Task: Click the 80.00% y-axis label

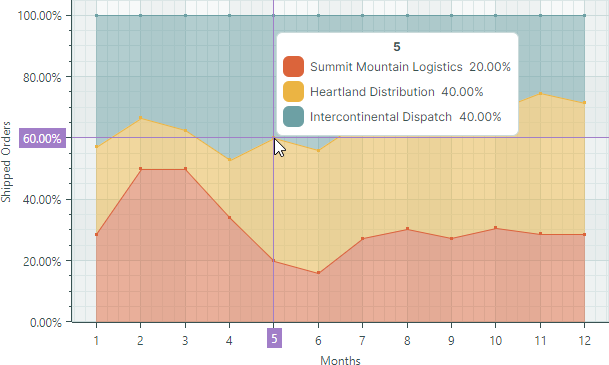Action: pos(42,78)
